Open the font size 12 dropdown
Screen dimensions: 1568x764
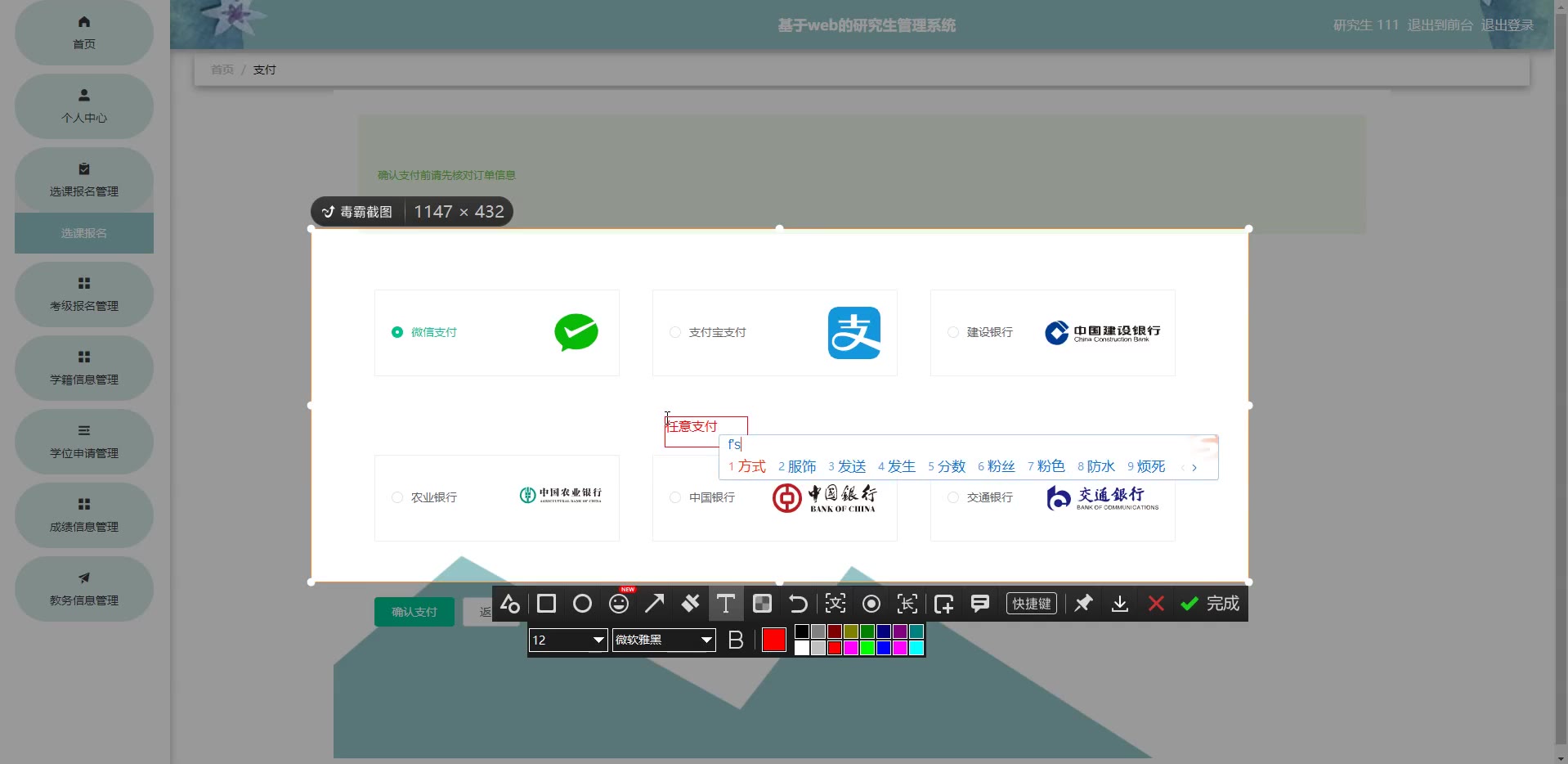tap(568, 640)
